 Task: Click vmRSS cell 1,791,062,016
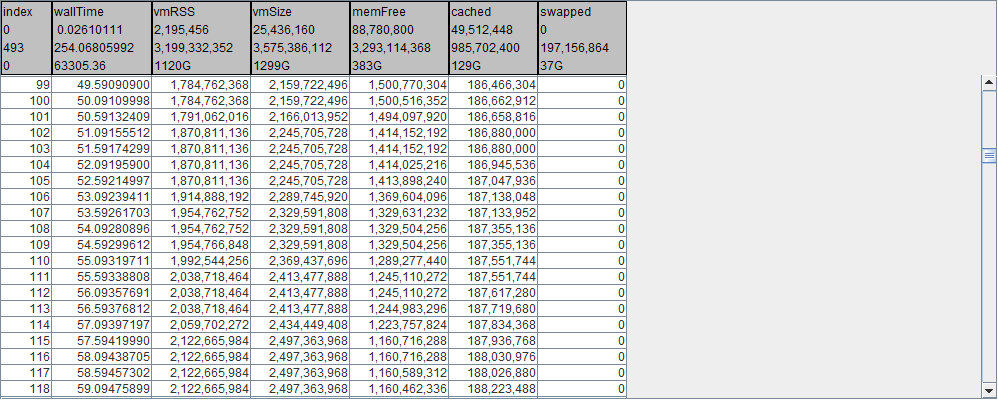click(x=200, y=117)
